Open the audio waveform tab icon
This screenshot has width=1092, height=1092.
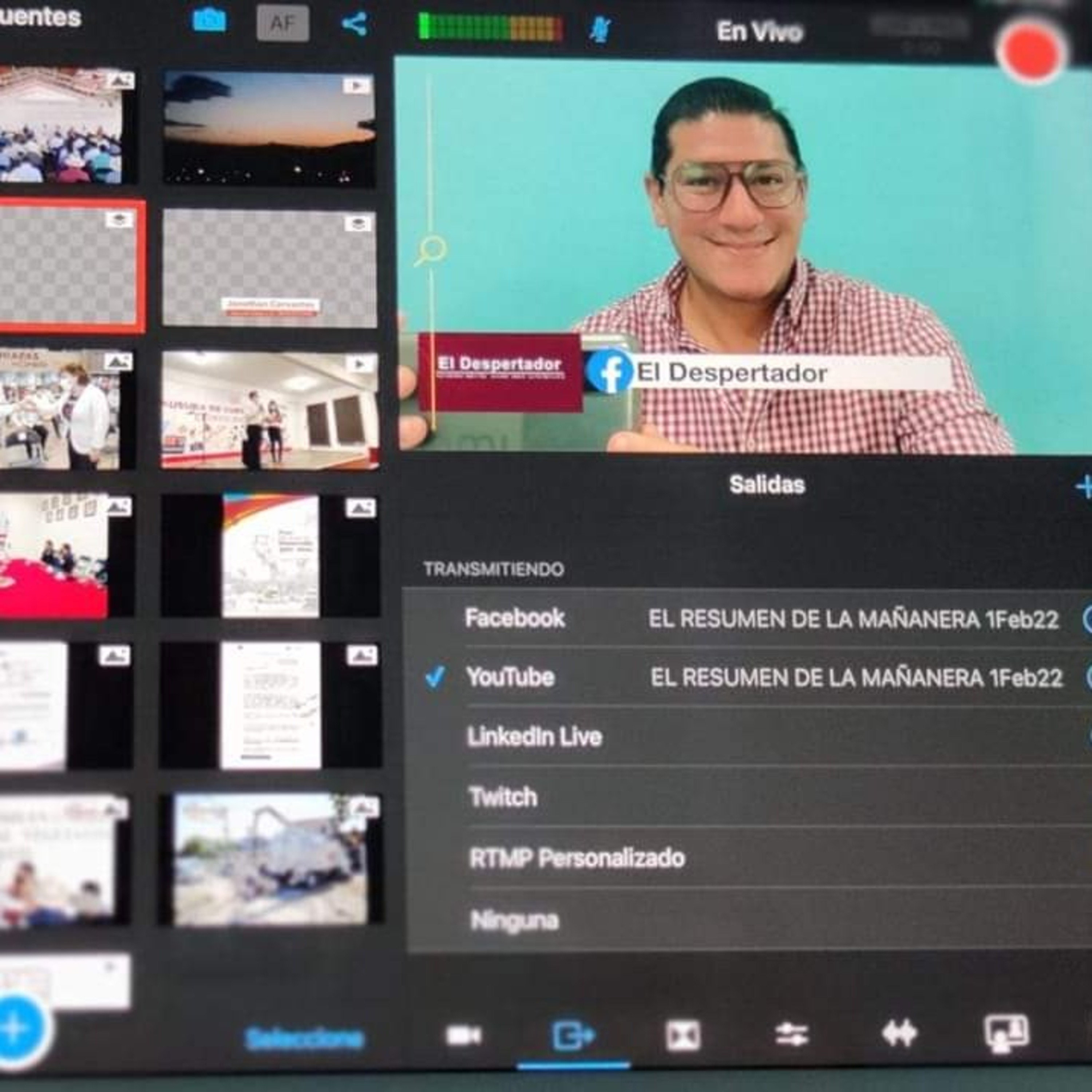coord(899,1034)
